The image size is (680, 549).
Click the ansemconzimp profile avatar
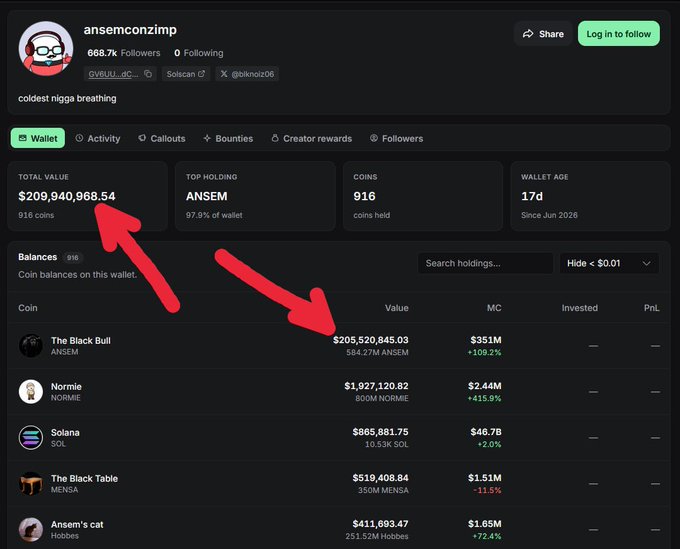[46, 49]
